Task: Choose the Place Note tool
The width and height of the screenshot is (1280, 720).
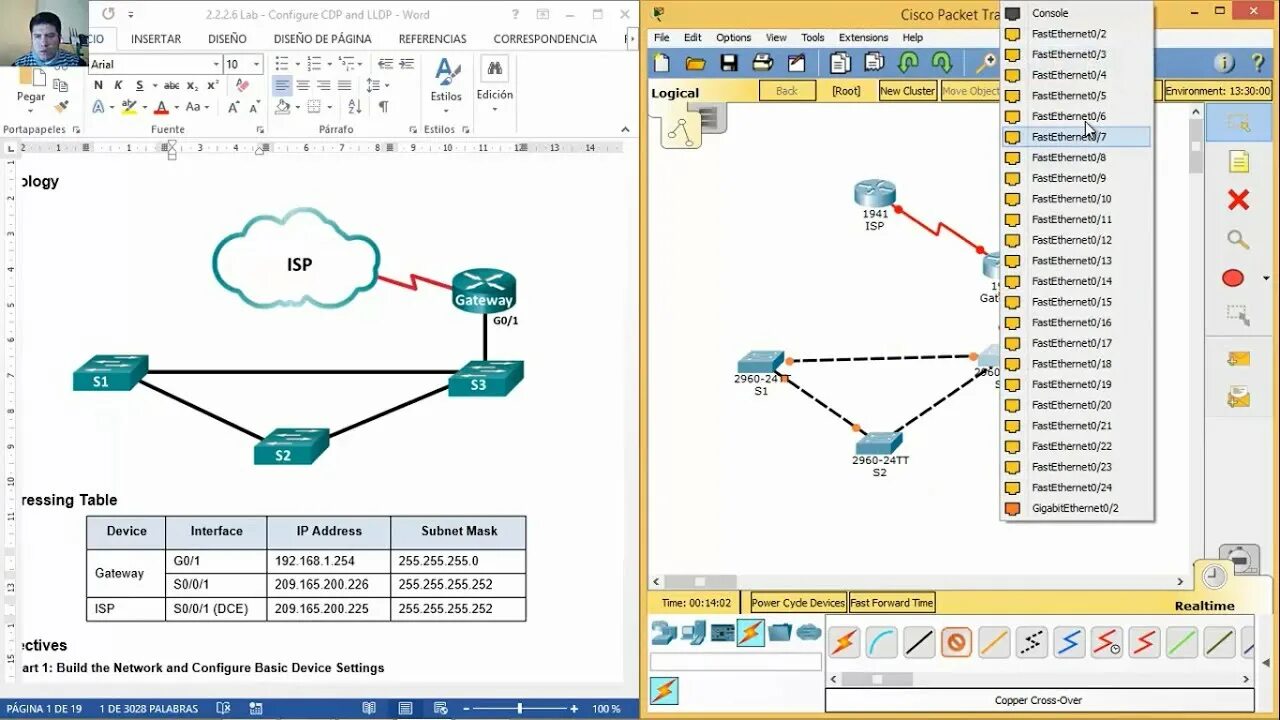Action: 1238,162
